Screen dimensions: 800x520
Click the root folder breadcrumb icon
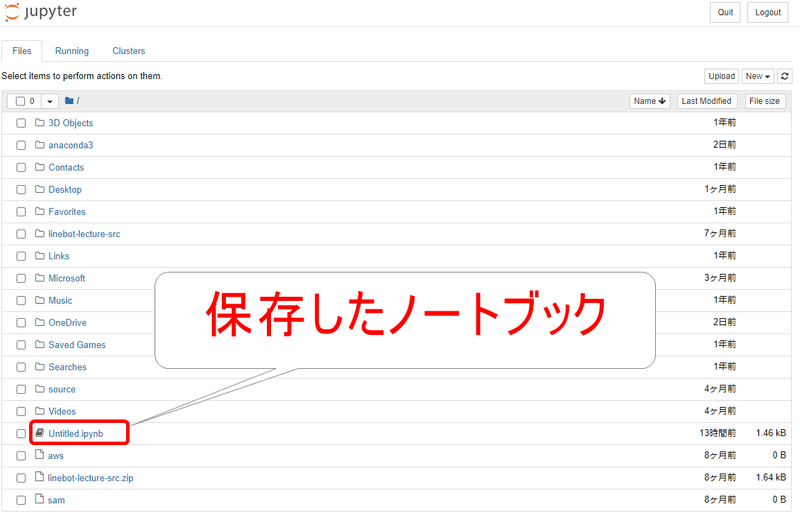click(69, 101)
